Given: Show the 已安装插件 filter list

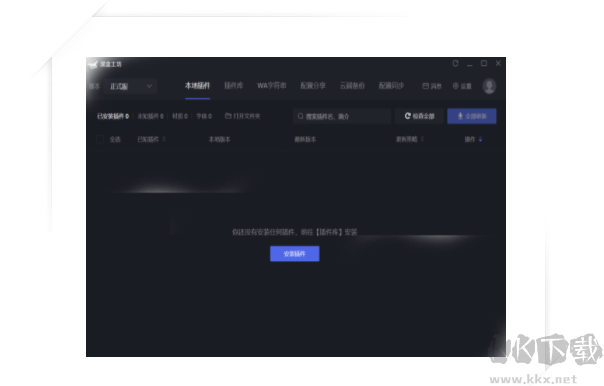Looking at the screenshot, I should [x=113, y=116].
